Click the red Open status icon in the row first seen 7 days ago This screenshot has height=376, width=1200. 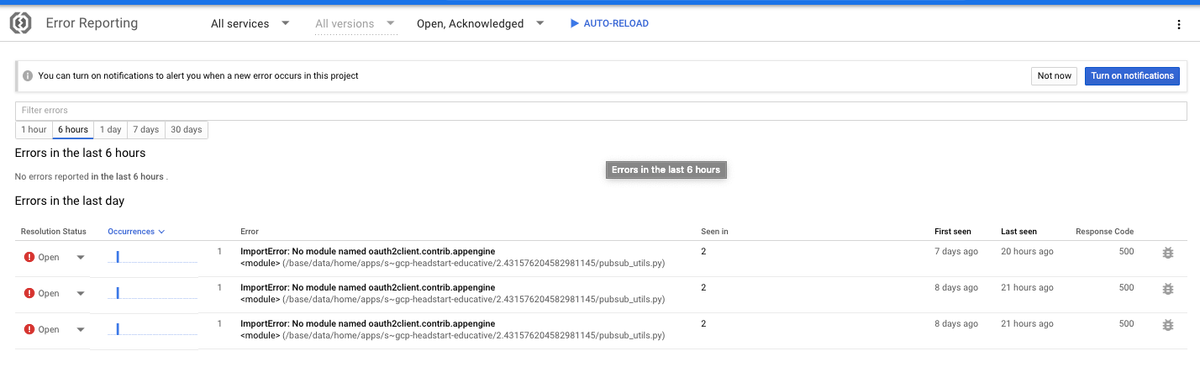(29, 257)
